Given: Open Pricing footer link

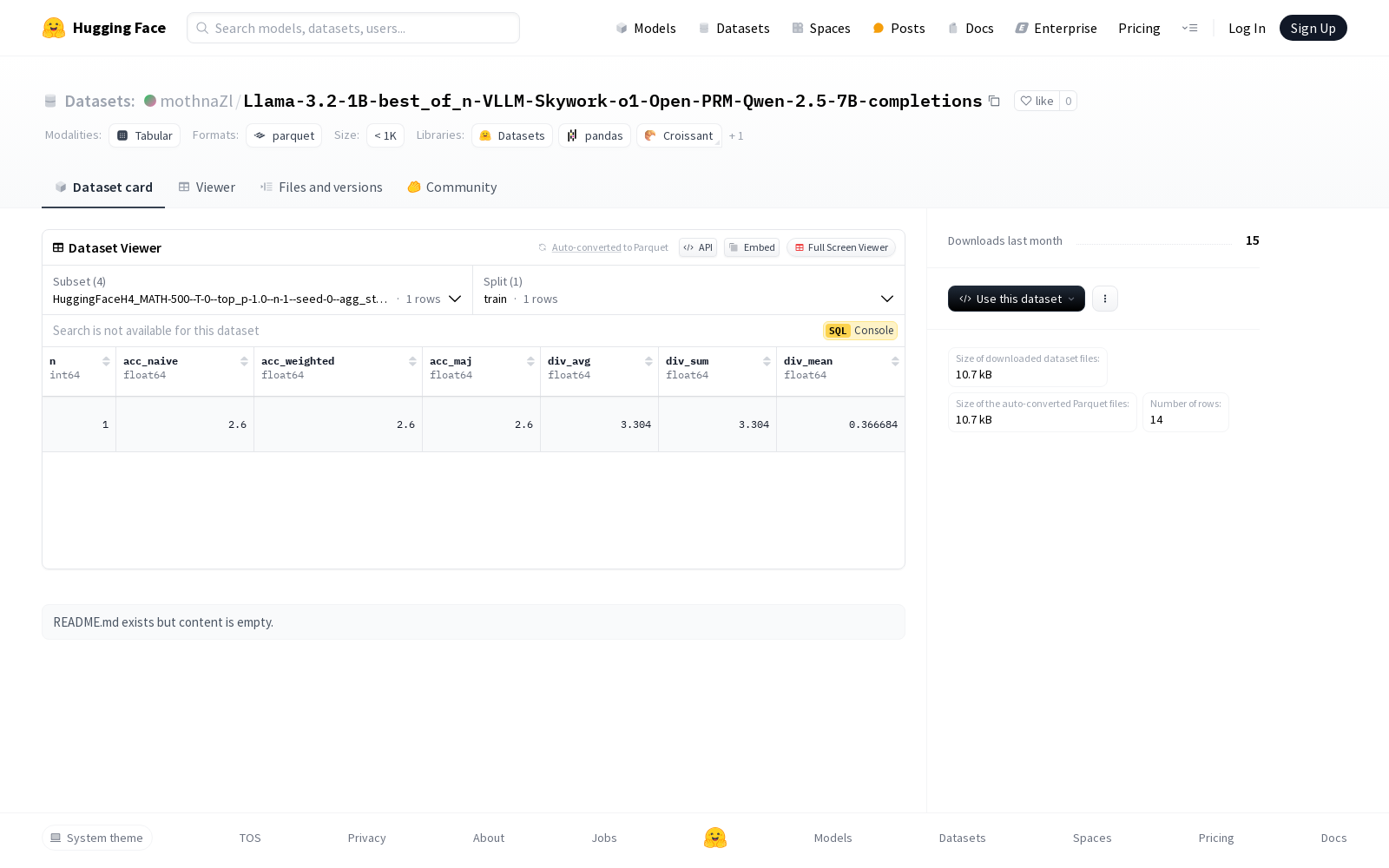Looking at the screenshot, I should pyautogui.click(x=1216, y=838).
